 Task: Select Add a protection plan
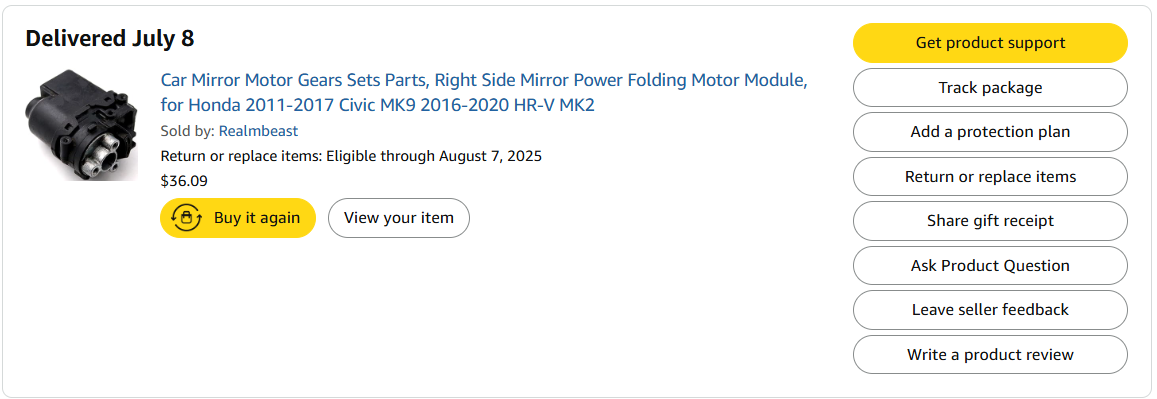(990, 132)
